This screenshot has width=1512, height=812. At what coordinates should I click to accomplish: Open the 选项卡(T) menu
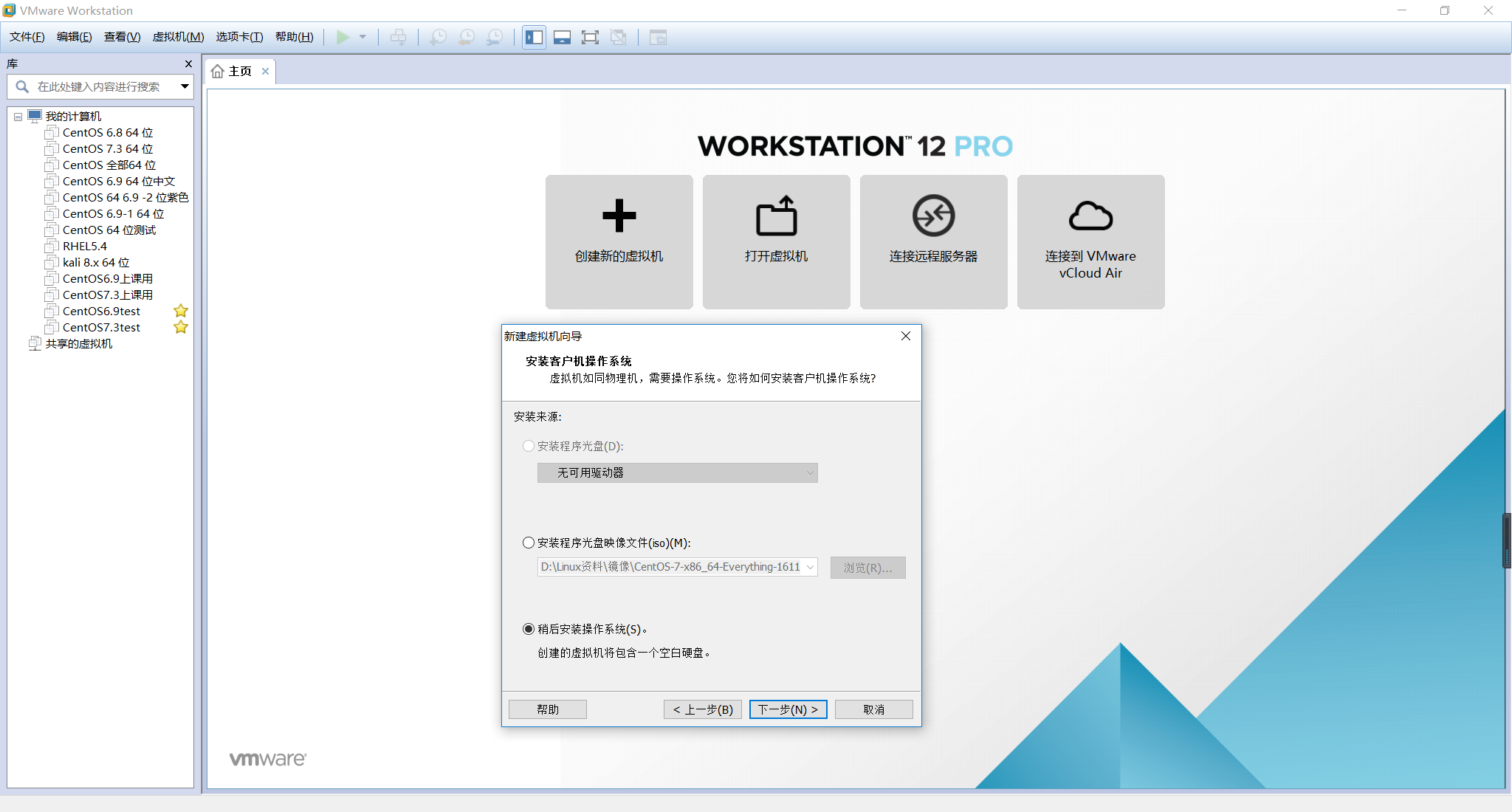(x=240, y=37)
